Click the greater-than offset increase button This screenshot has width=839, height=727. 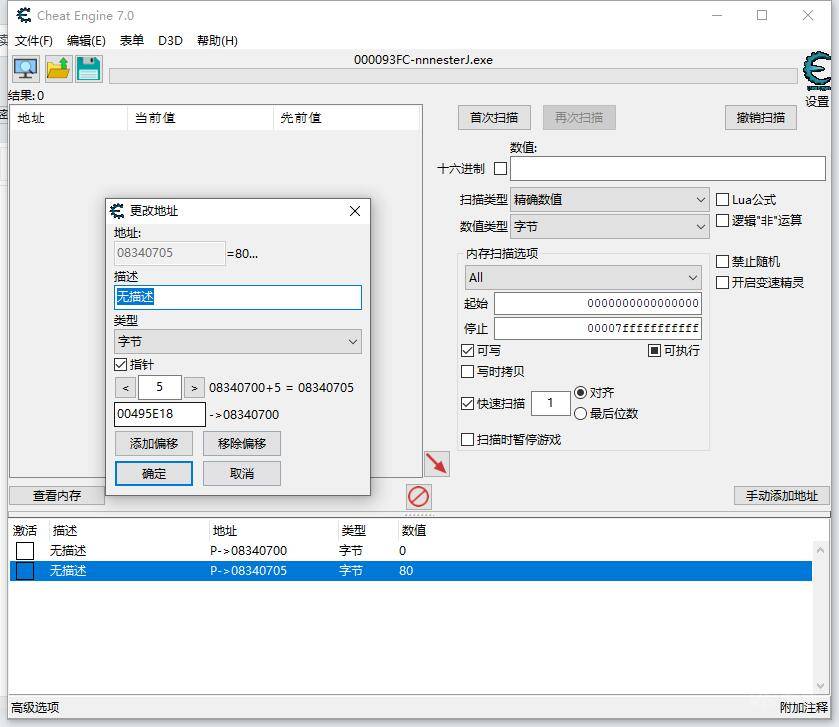click(x=194, y=388)
